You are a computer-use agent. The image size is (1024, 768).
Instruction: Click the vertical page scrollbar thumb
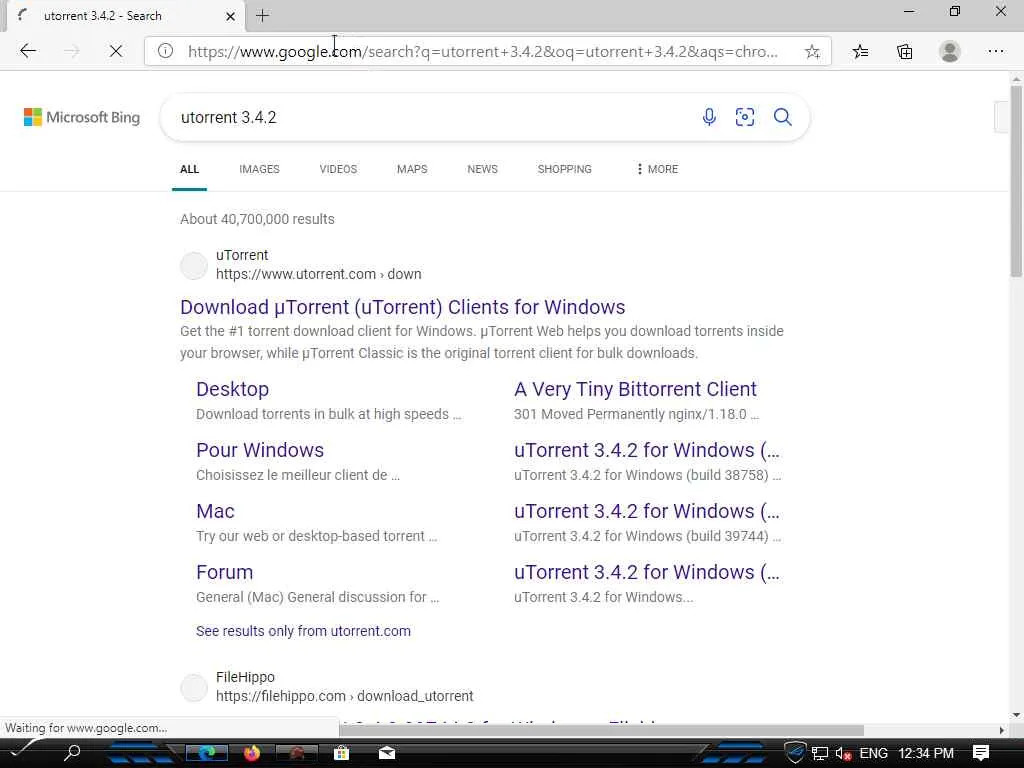(1016, 180)
